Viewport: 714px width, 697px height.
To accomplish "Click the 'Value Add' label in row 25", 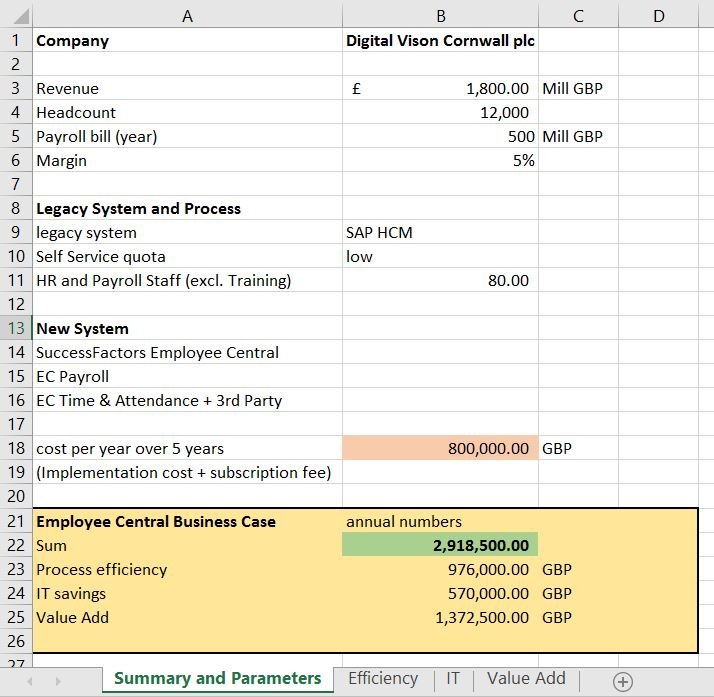I will point(187,617).
